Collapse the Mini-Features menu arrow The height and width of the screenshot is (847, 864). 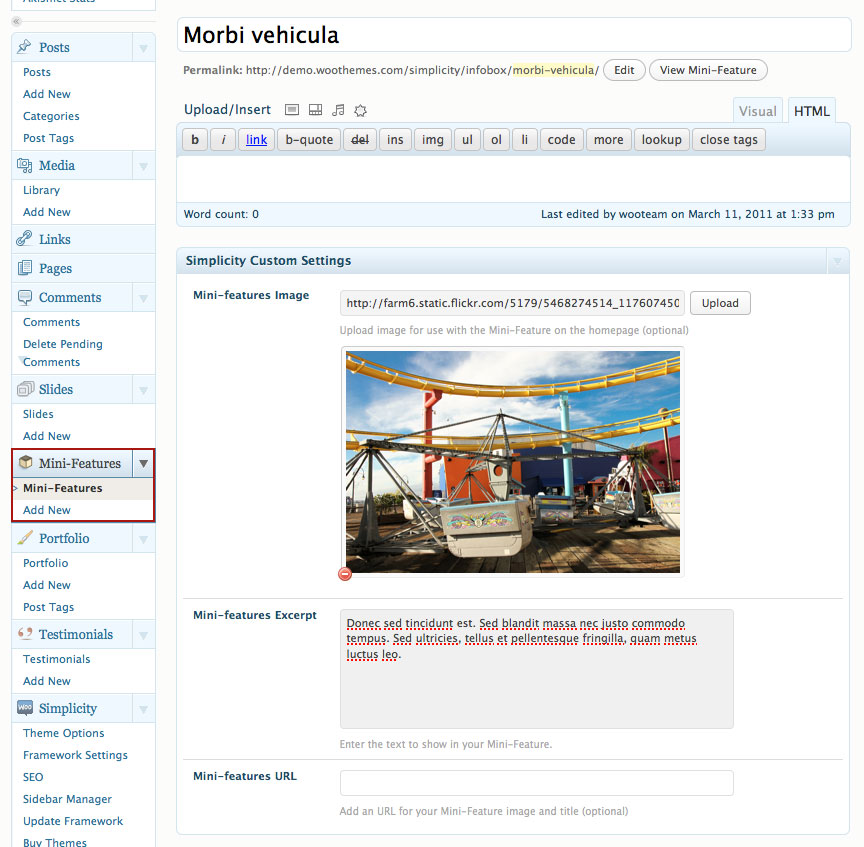(x=143, y=463)
